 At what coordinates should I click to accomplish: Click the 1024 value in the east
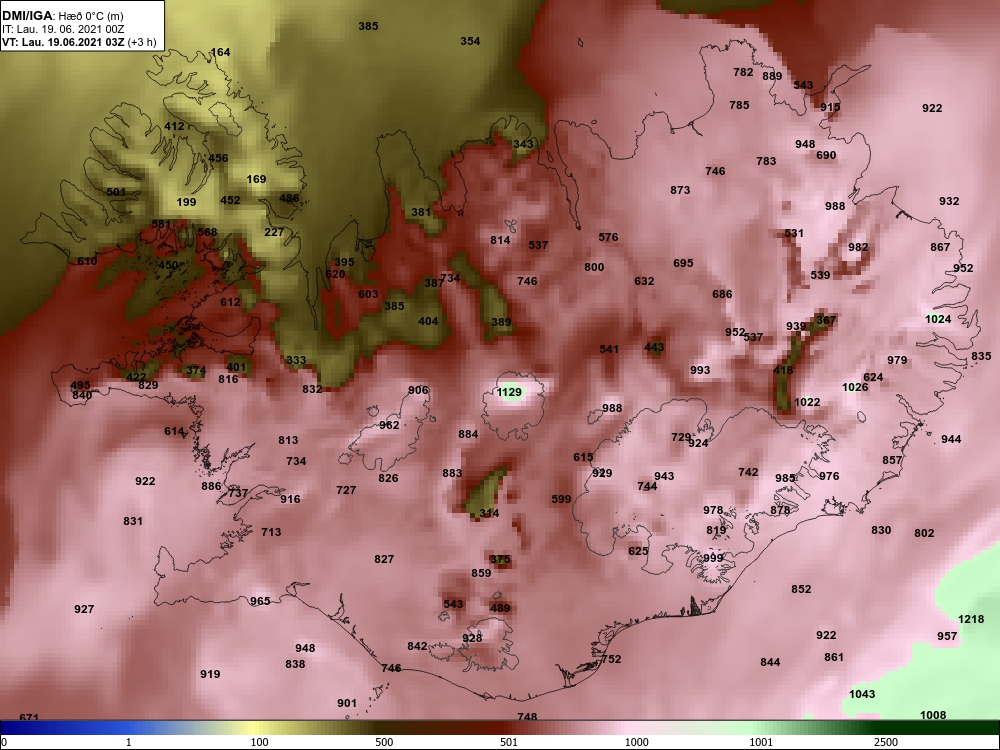point(938,319)
